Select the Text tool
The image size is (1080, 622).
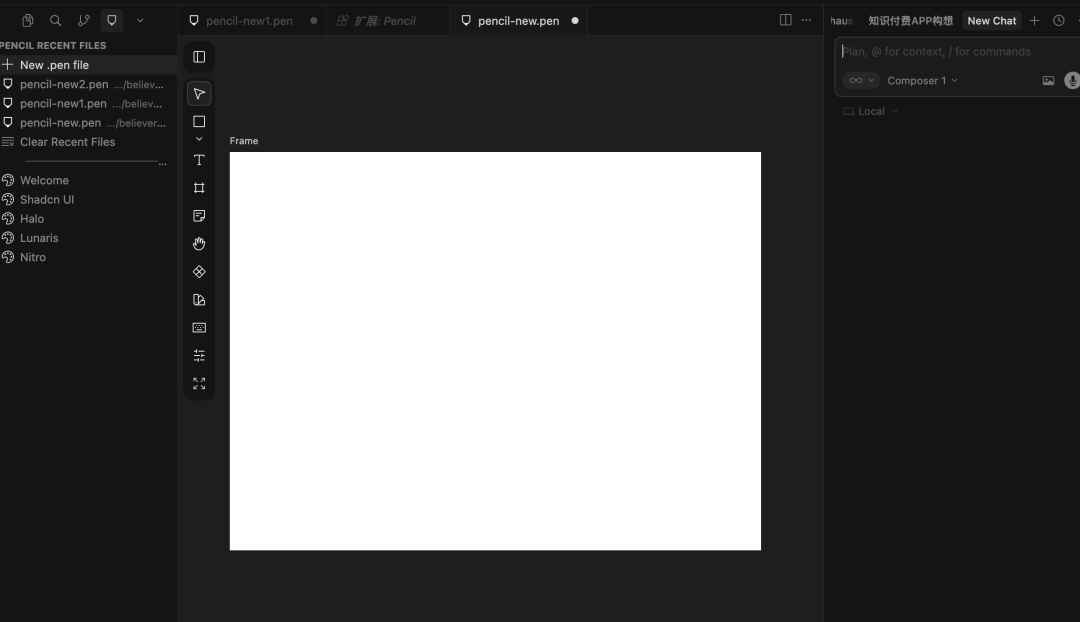pos(199,160)
